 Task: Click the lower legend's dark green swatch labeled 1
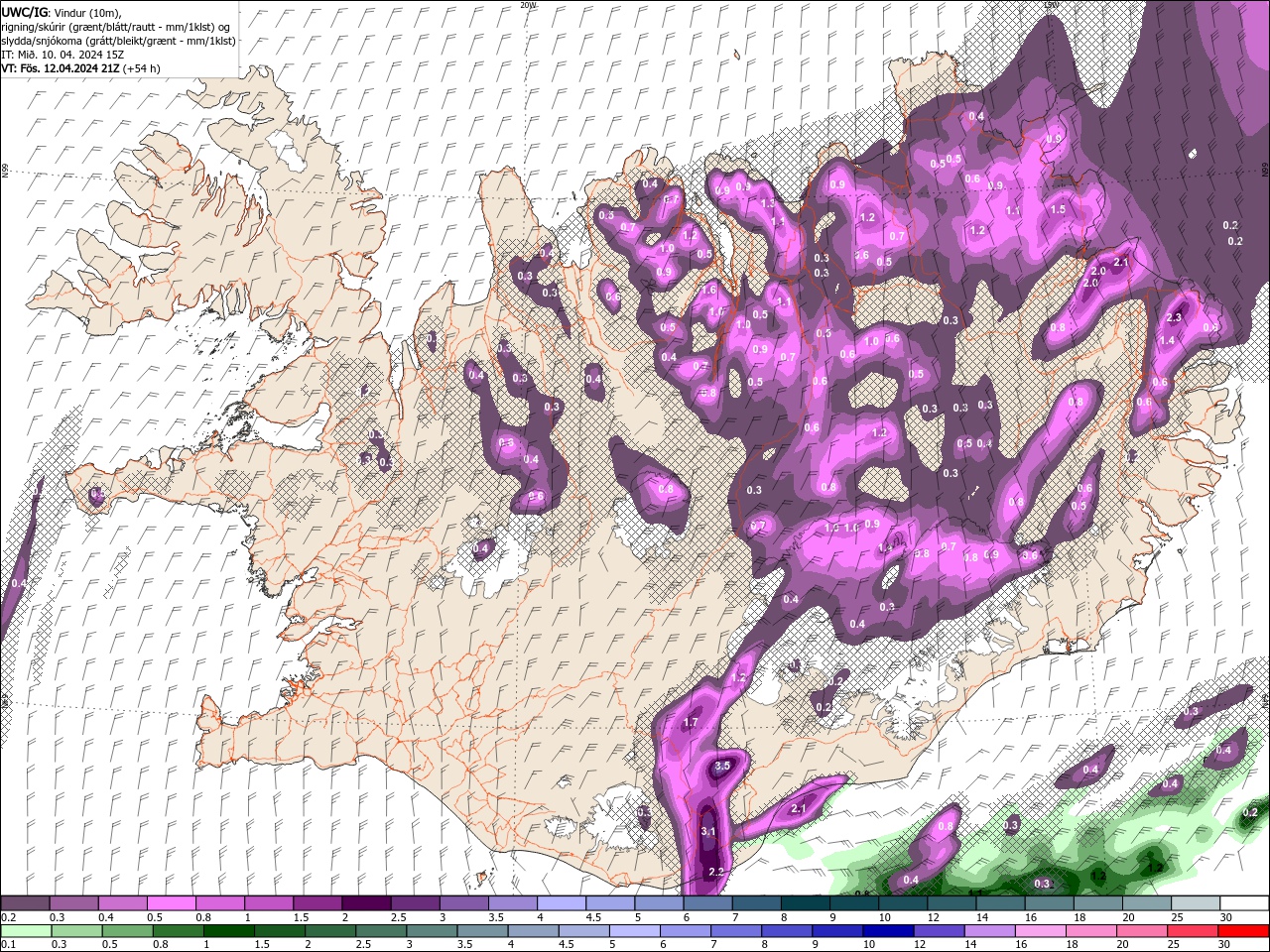(228, 931)
